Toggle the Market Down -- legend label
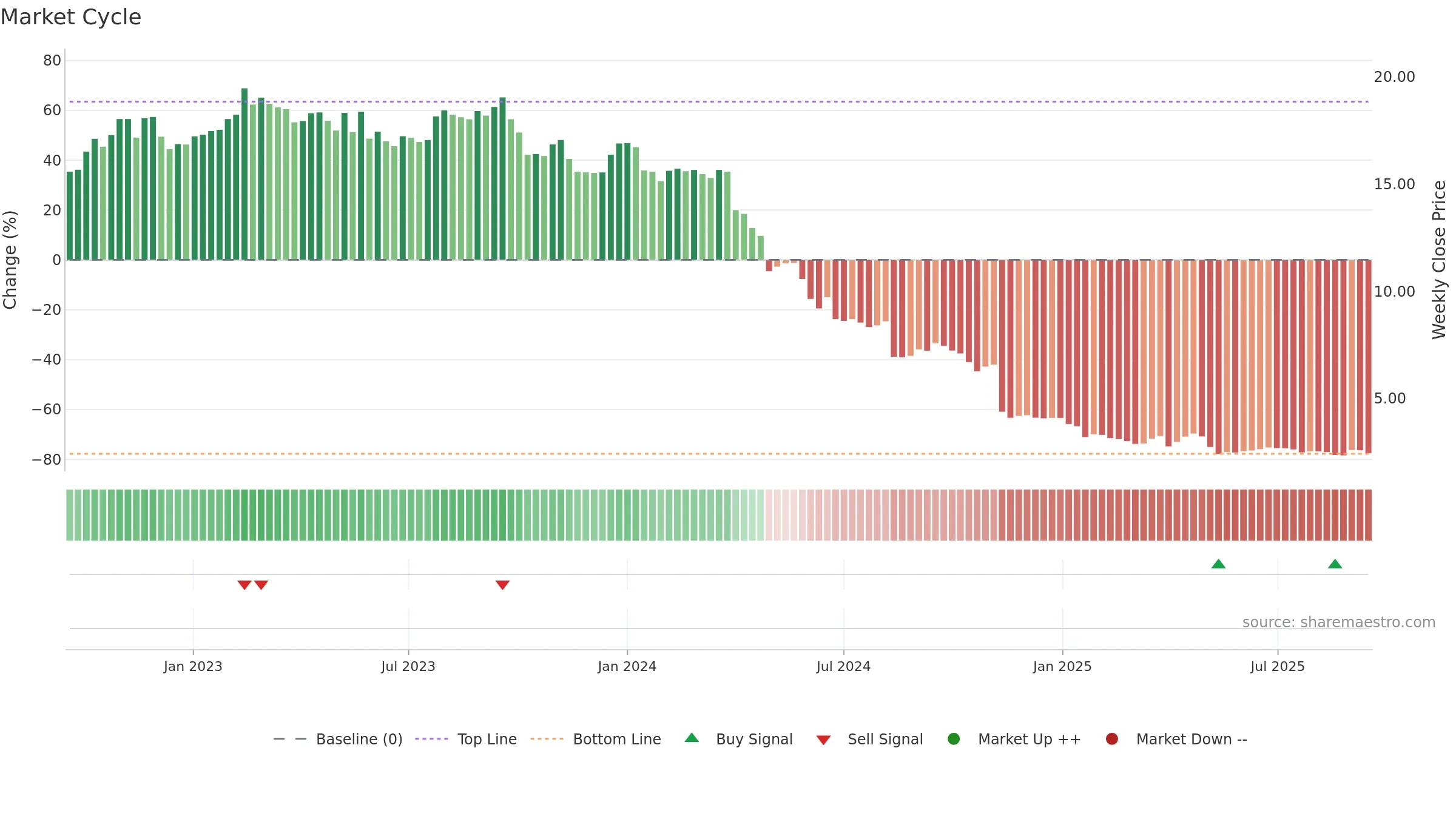Image resolution: width=1456 pixels, height=819 pixels. tap(1191, 739)
